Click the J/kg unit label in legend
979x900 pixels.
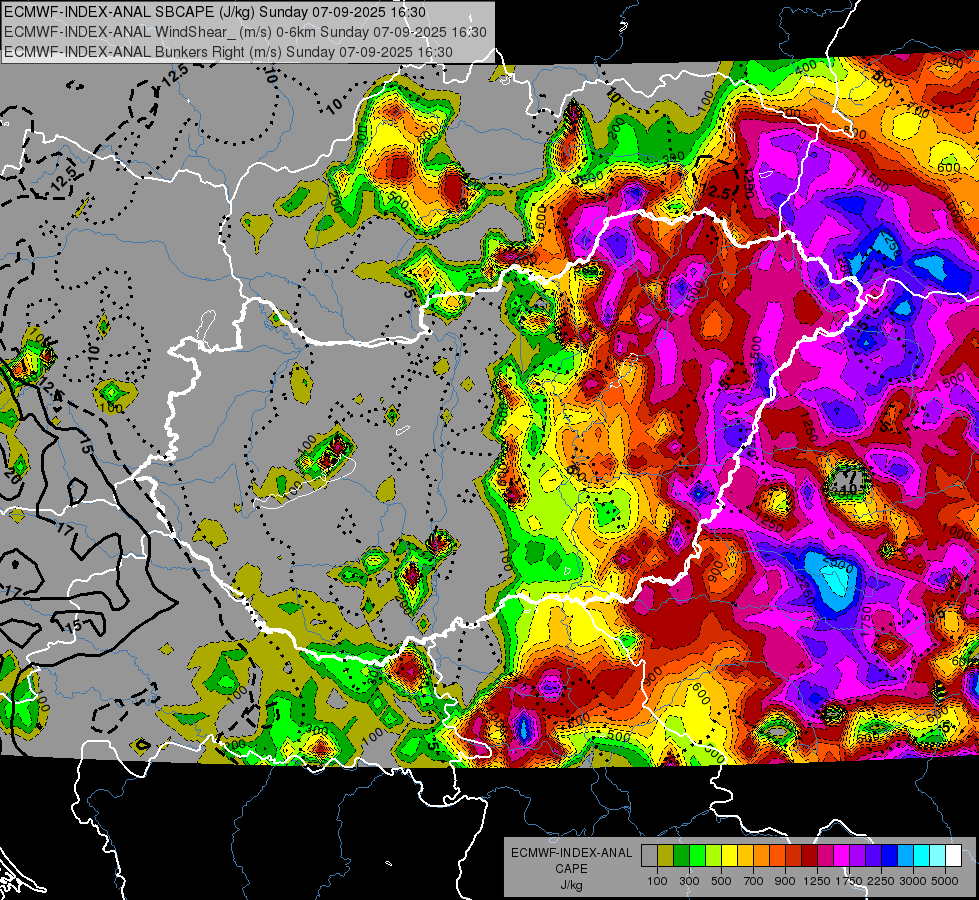pyautogui.click(x=571, y=885)
